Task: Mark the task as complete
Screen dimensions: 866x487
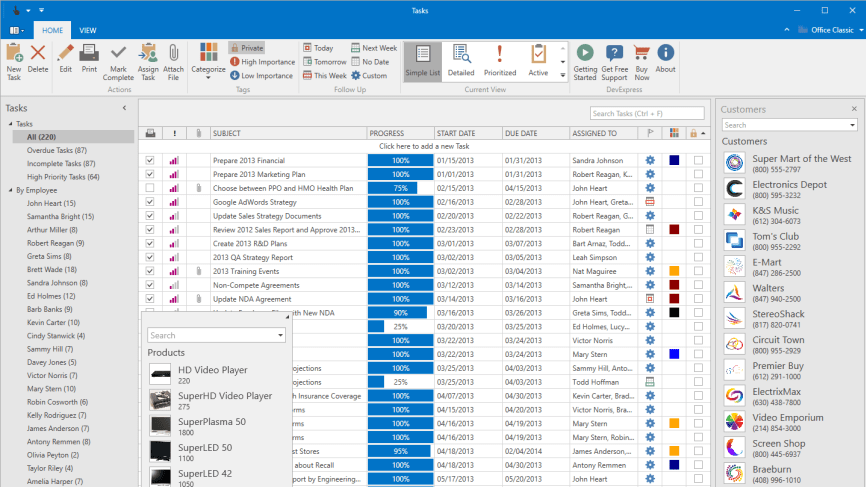Action: coord(118,62)
